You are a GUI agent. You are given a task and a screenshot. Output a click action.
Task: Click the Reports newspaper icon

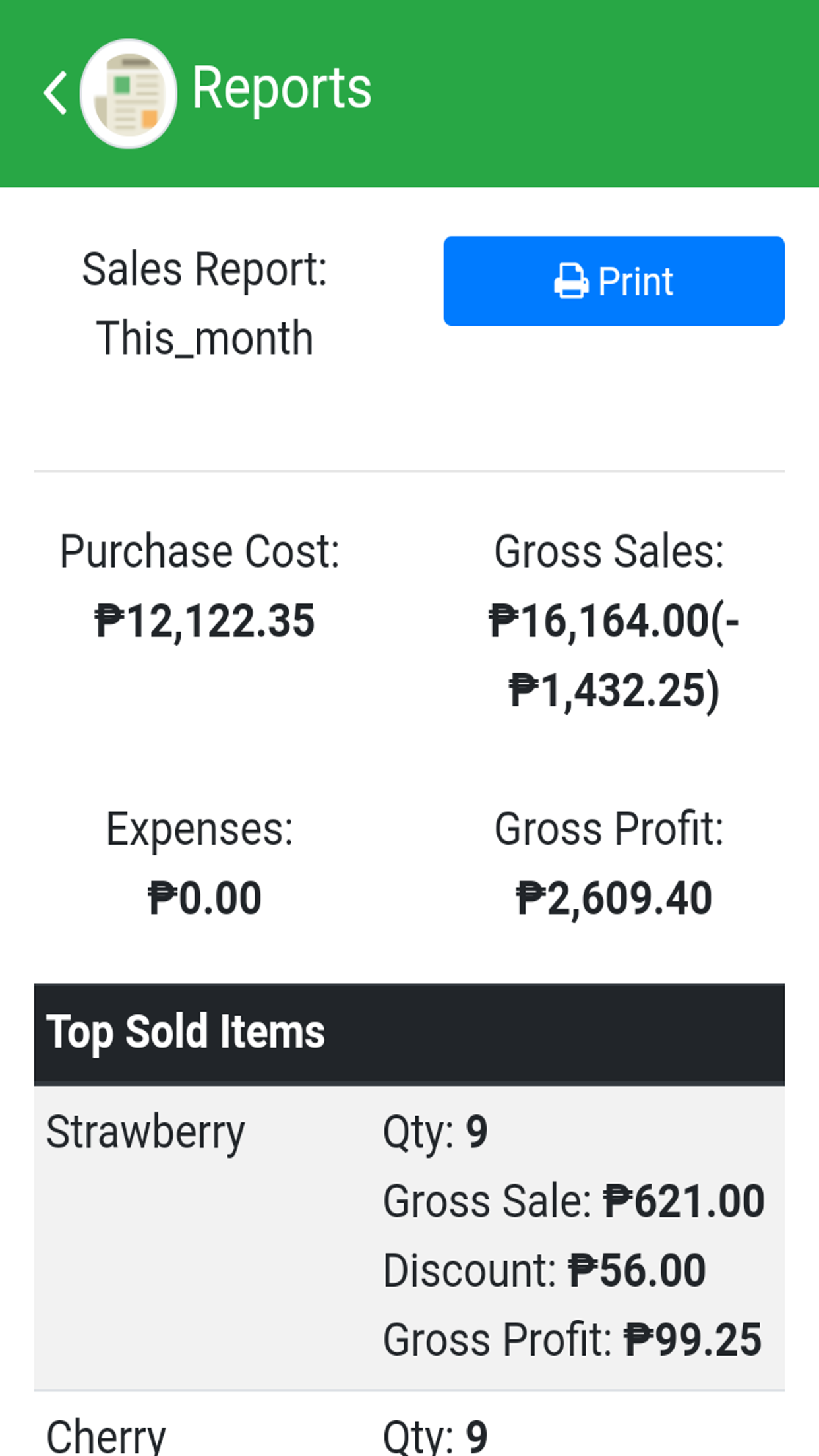click(x=129, y=93)
